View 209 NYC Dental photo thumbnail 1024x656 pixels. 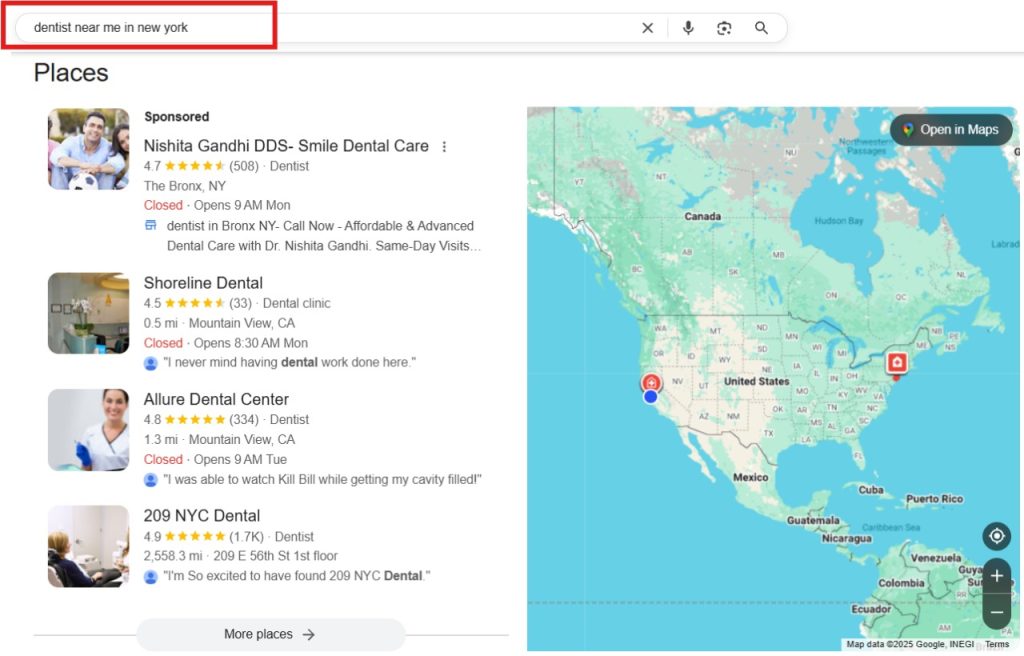click(x=88, y=546)
